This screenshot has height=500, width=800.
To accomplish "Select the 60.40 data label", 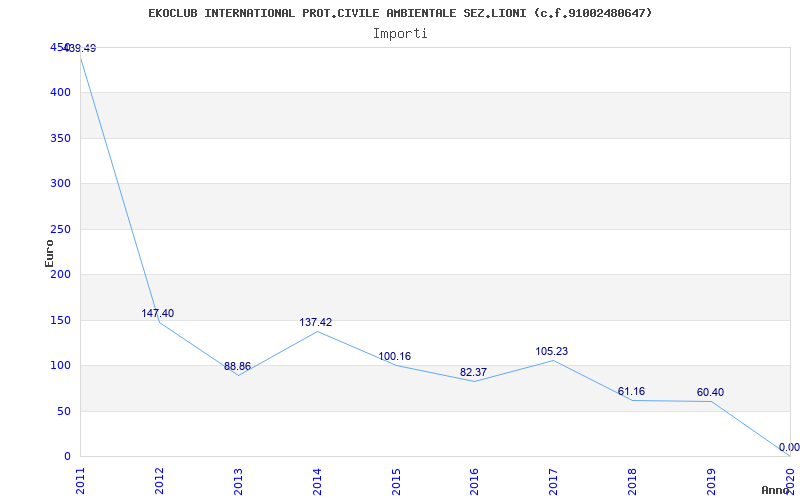I will tap(710, 392).
